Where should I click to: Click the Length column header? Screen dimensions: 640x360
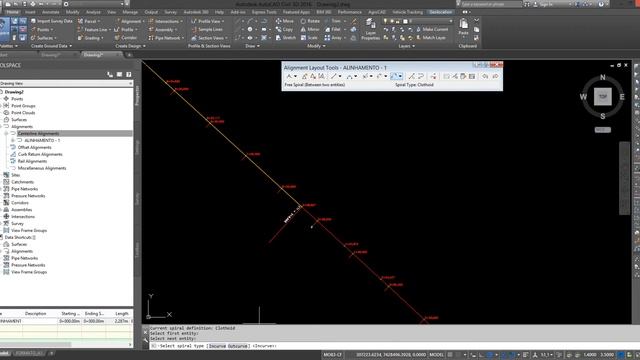click(x=122, y=313)
